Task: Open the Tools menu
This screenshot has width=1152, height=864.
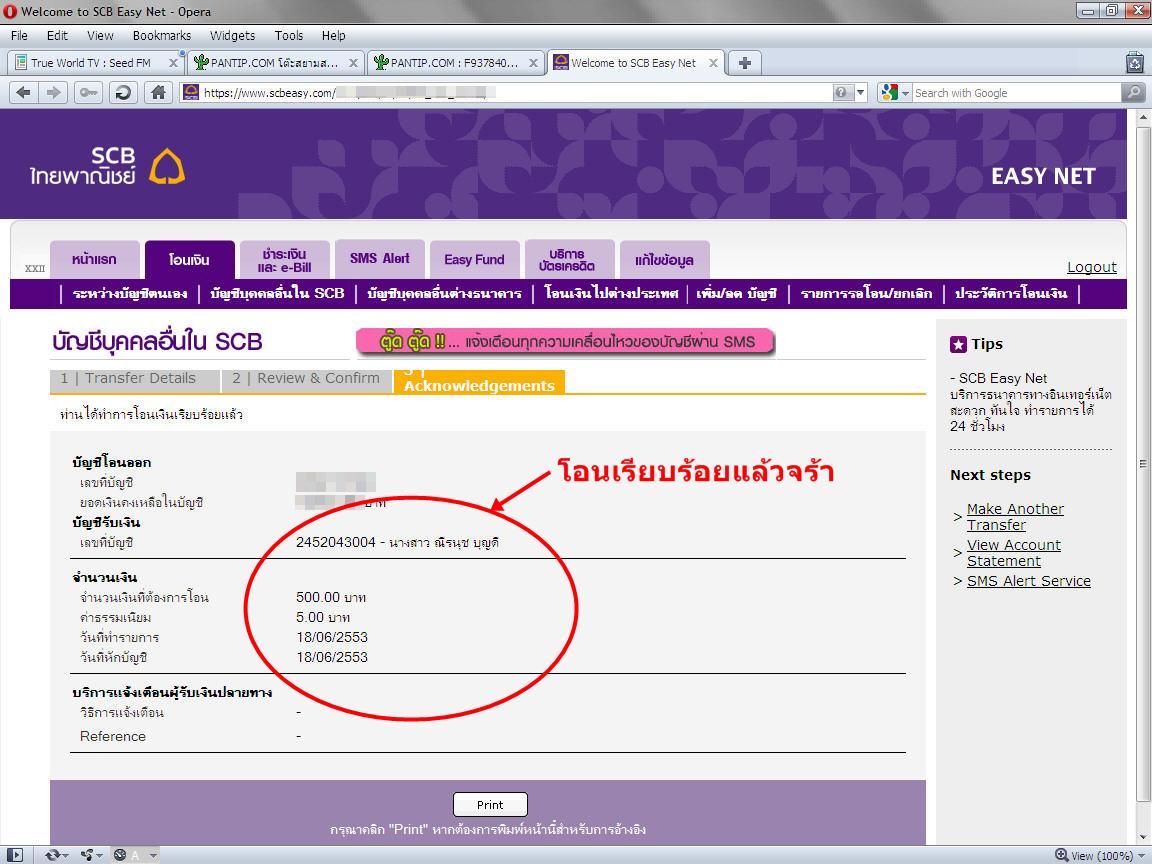Action: [289, 35]
